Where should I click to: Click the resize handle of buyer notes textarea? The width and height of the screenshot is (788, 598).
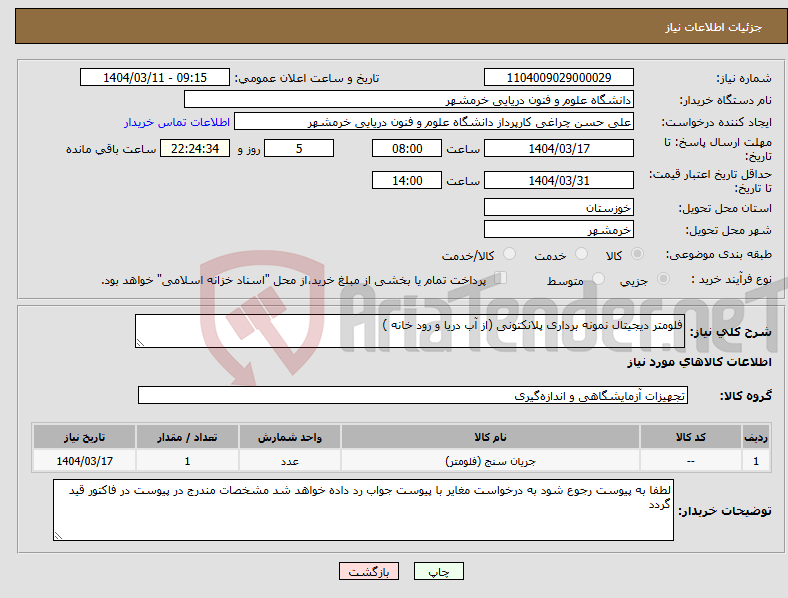coord(58,536)
